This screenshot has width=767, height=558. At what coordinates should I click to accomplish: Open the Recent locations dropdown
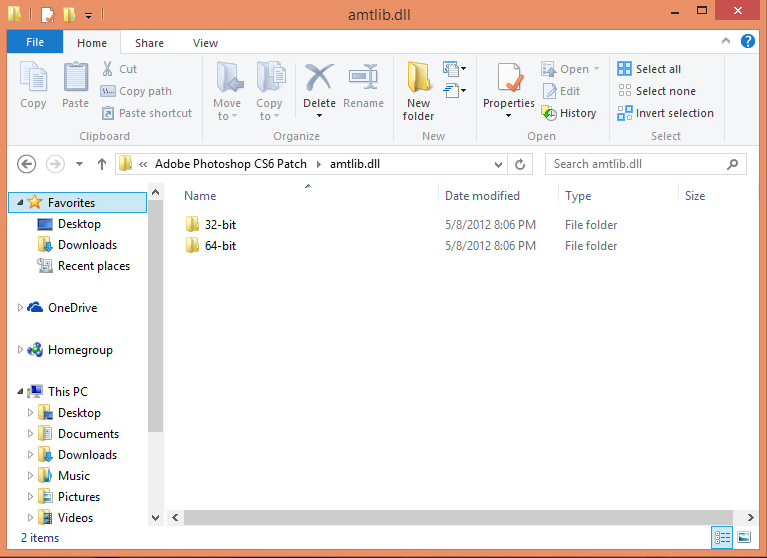(x=79, y=164)
